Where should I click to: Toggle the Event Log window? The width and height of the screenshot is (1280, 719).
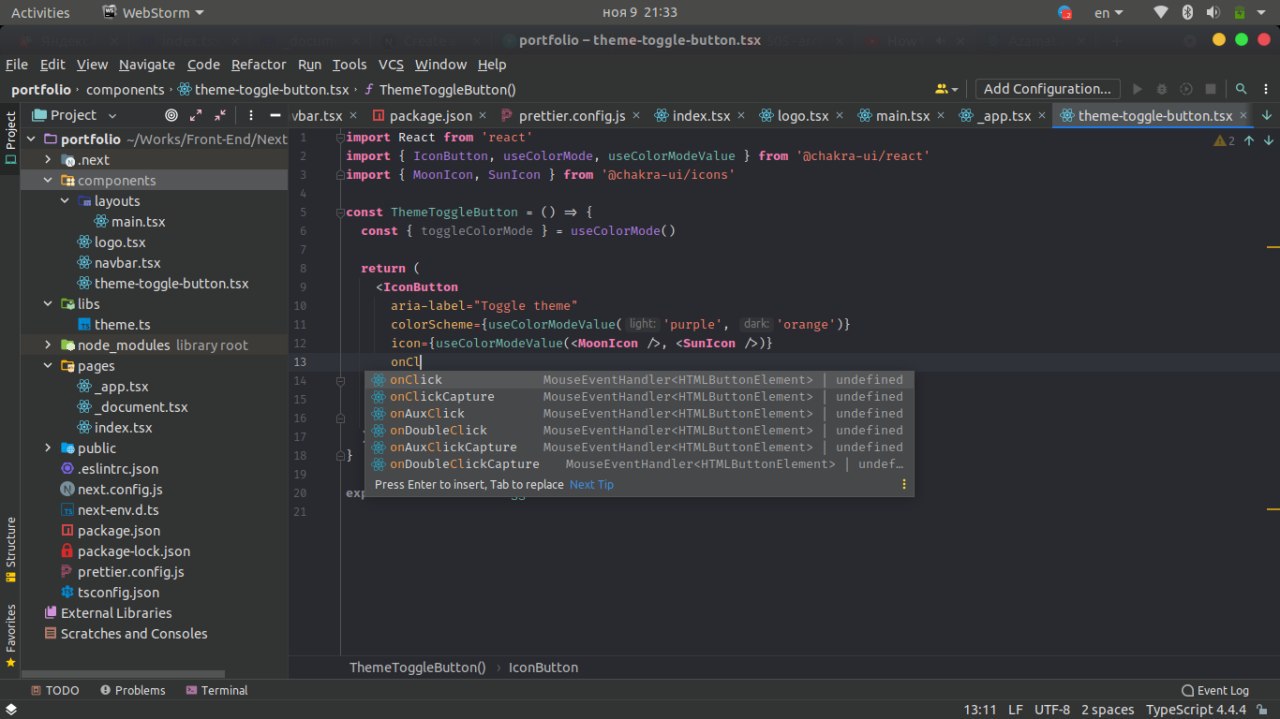pyautogui.click(x=1215, y=690)
